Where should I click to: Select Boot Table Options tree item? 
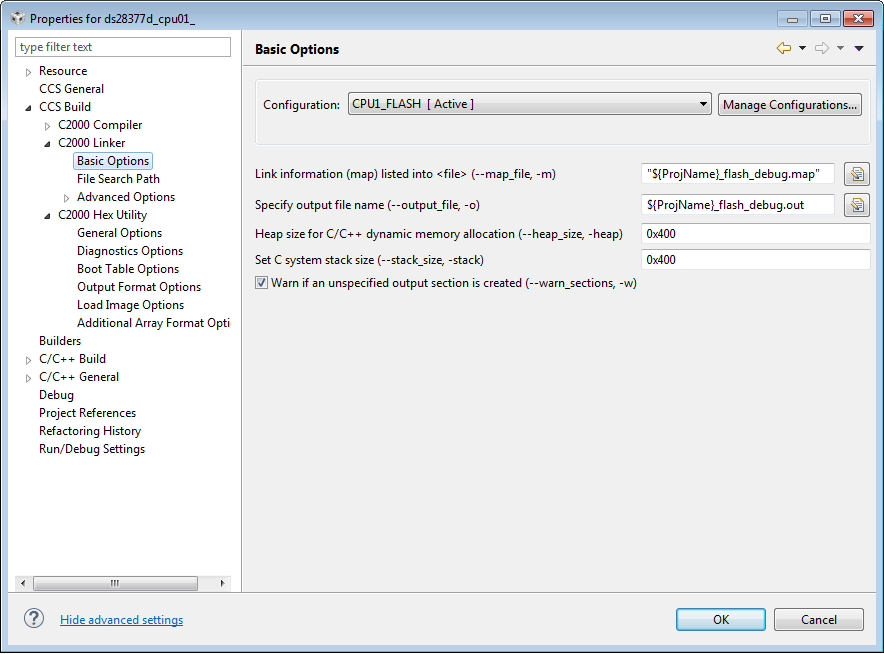coord(128,269)
